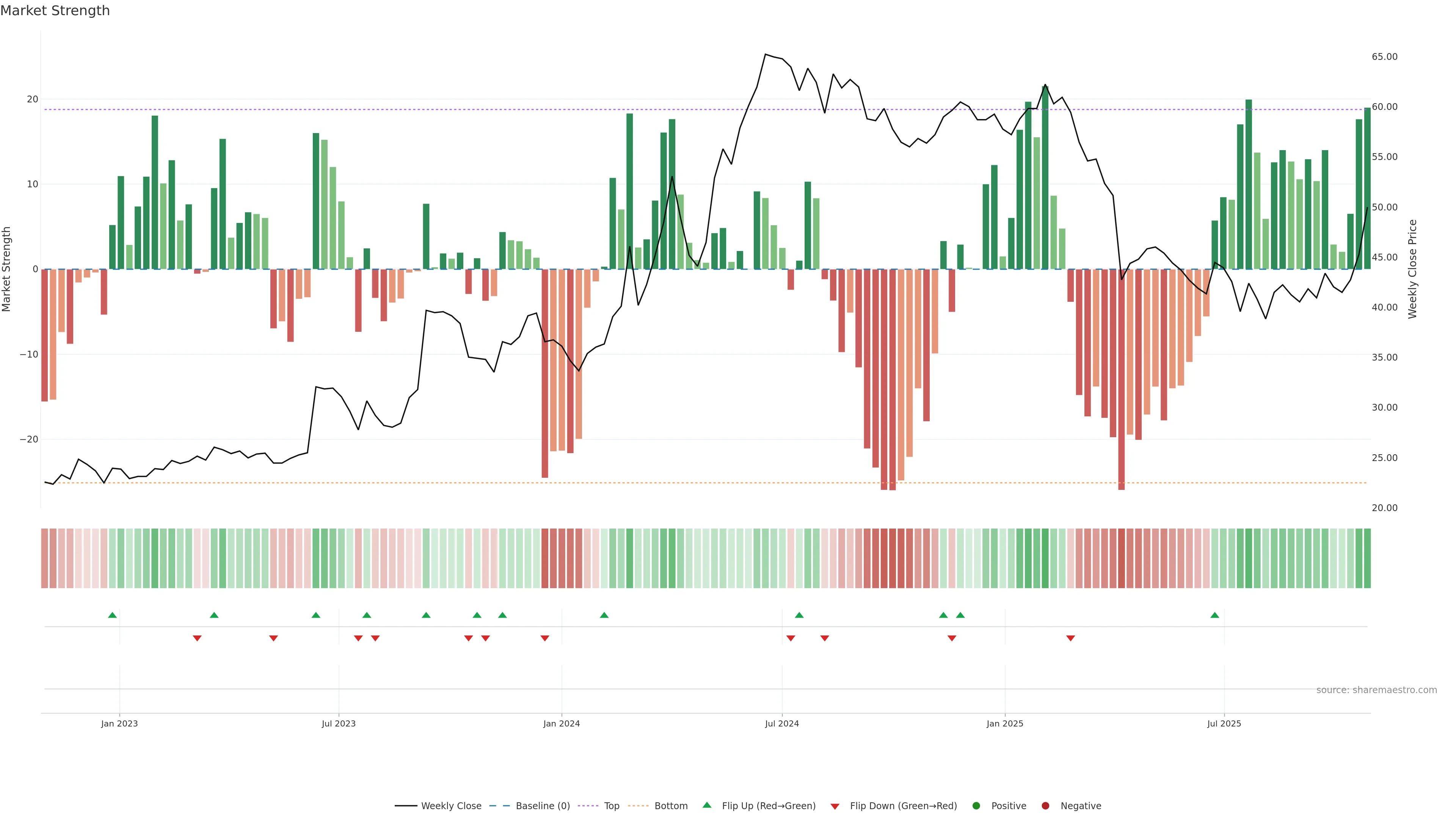The height and width of the screenshot is (819, 1456).
Task: Click red flip-down triangle just before Jan 2024
Action: [545, 638]
